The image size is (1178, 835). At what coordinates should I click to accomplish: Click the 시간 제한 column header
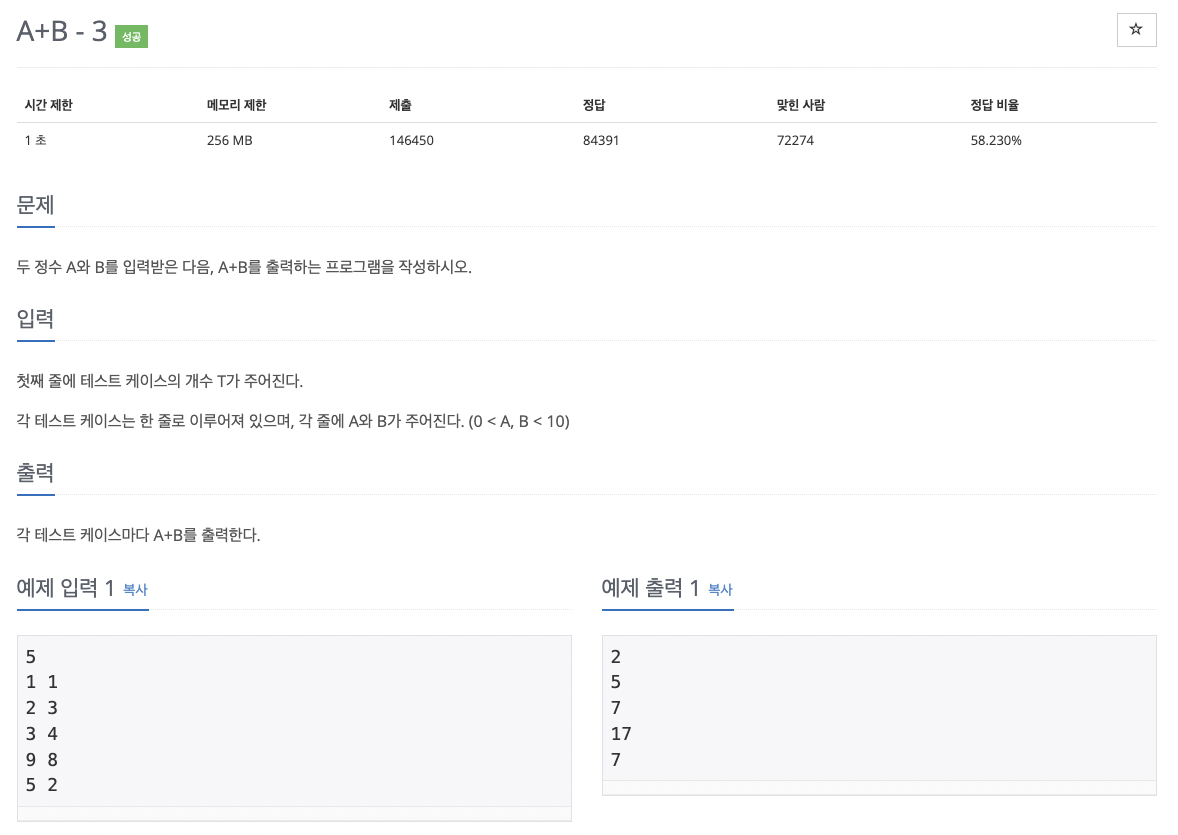[47, 104]
